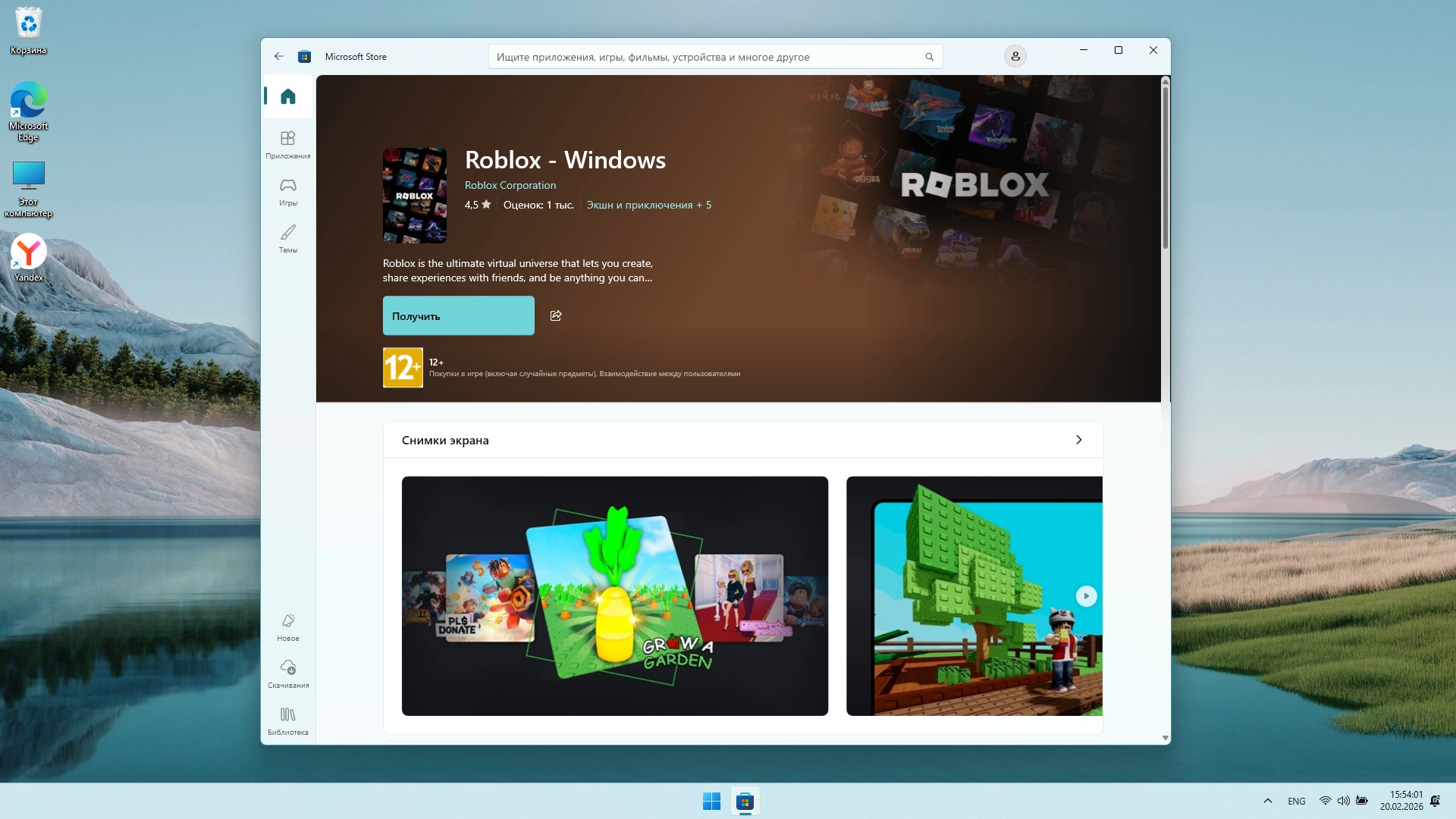Click next arrow on screenshots carousel

(x=1086, y=596)
